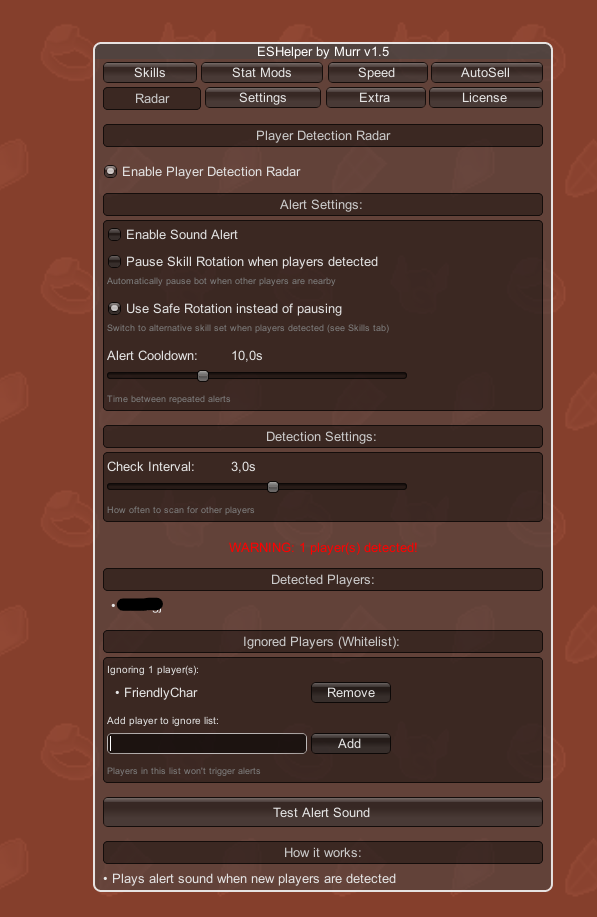Open the Extra tab

(x=375, y=98)
